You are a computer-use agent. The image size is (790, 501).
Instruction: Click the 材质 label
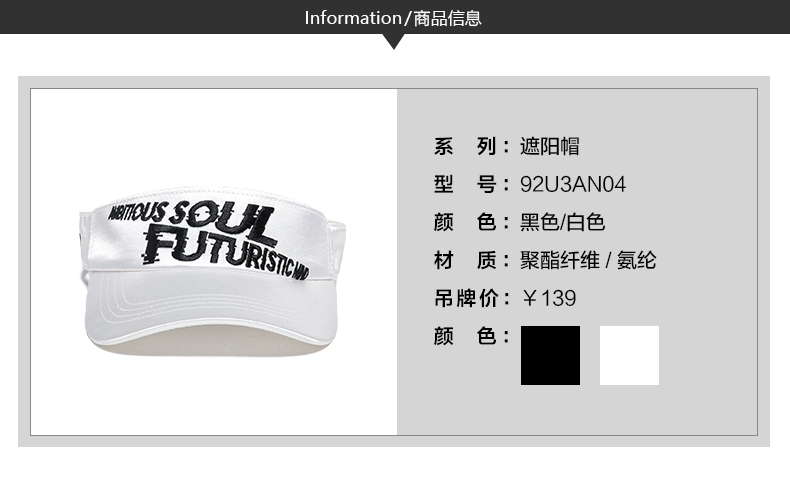465,261
